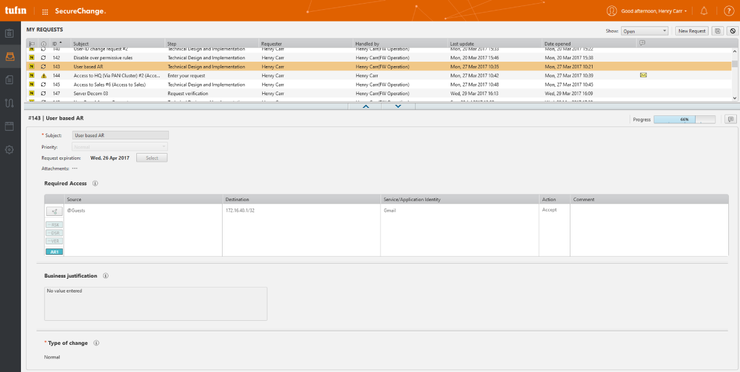The height and width of the screenshot is (372, 740).
Task: Click the warning icon in row 144
Action: (x=43, y=76)
